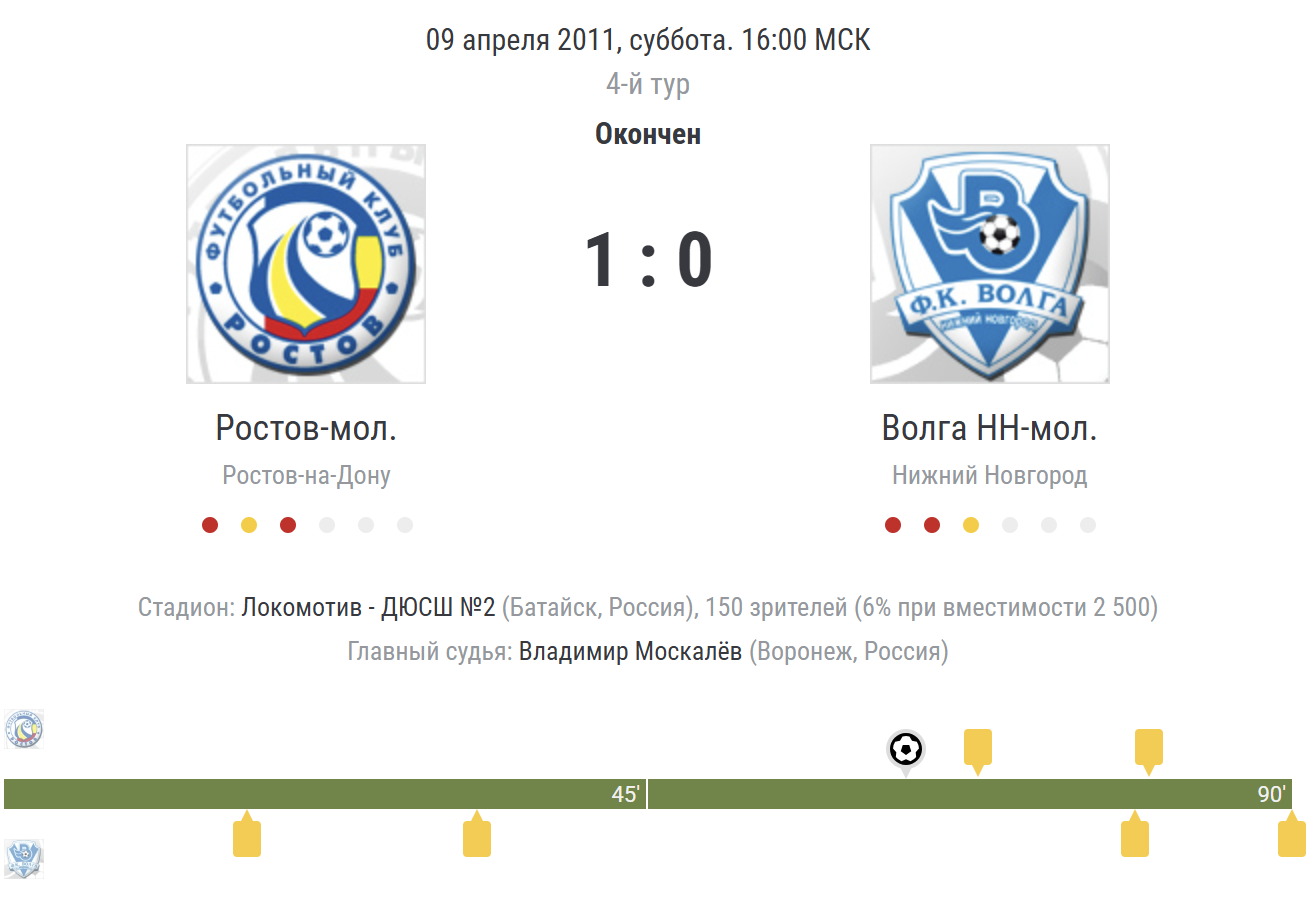Open the Ростов-мол. team page link
The width and height of the screenshot is (1314, 912).
(x=306, y=428)
